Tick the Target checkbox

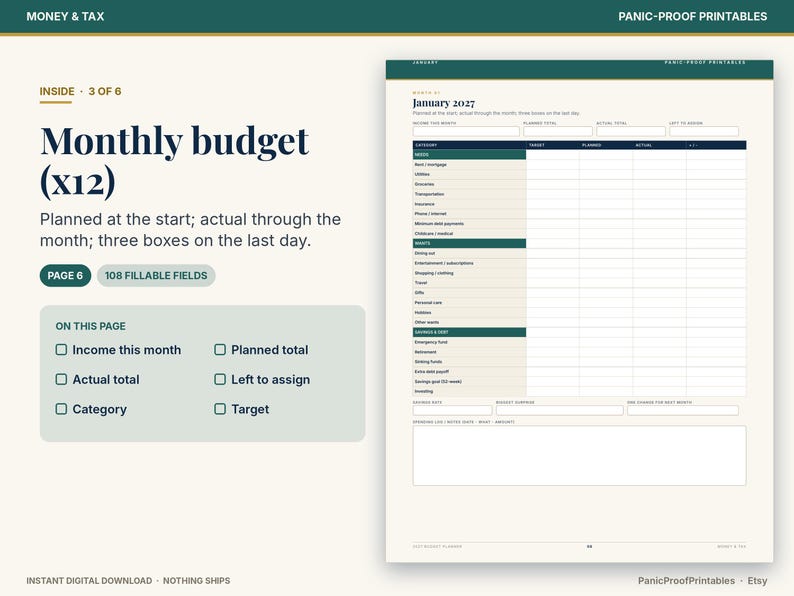pyautogui.click(x=220, y=409)
